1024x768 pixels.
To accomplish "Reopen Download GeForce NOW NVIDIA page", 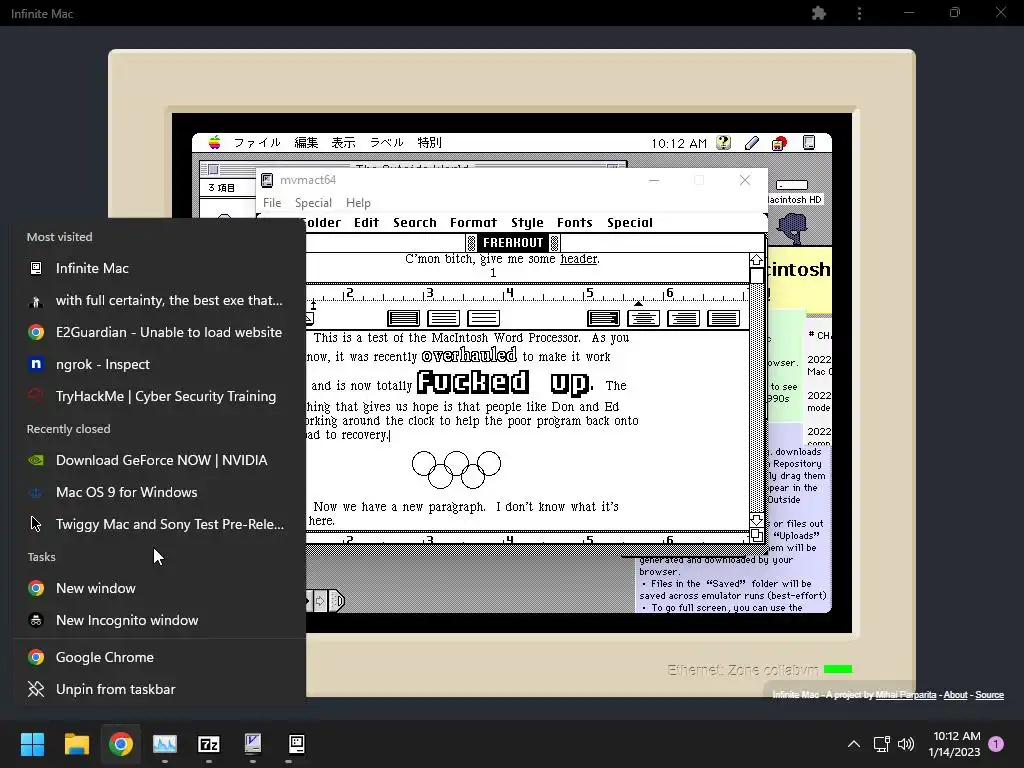I will pyautogui.click(x=159, y=460).
